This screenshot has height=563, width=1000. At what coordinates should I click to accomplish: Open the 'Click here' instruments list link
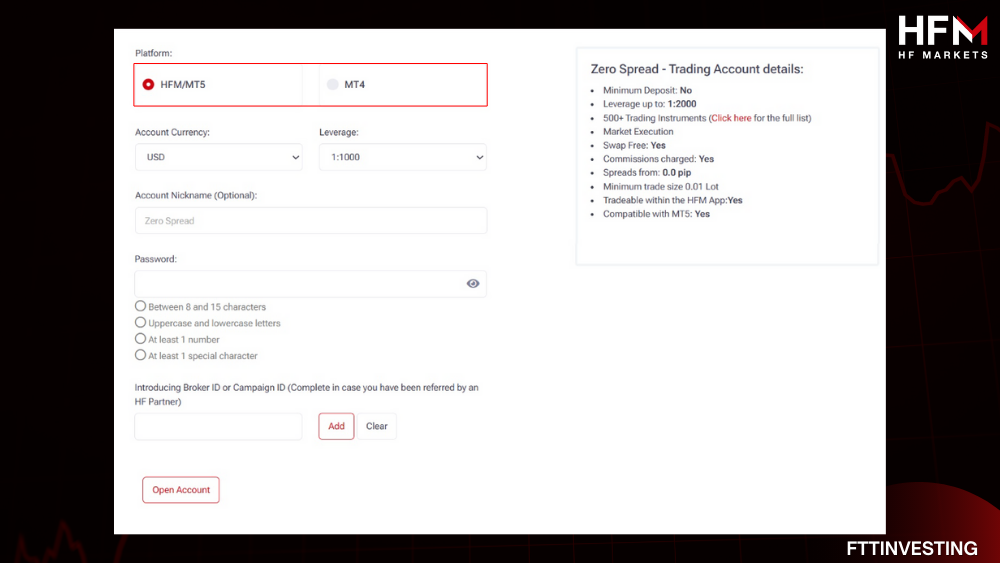pyautogui.click(x=731, y=118)
